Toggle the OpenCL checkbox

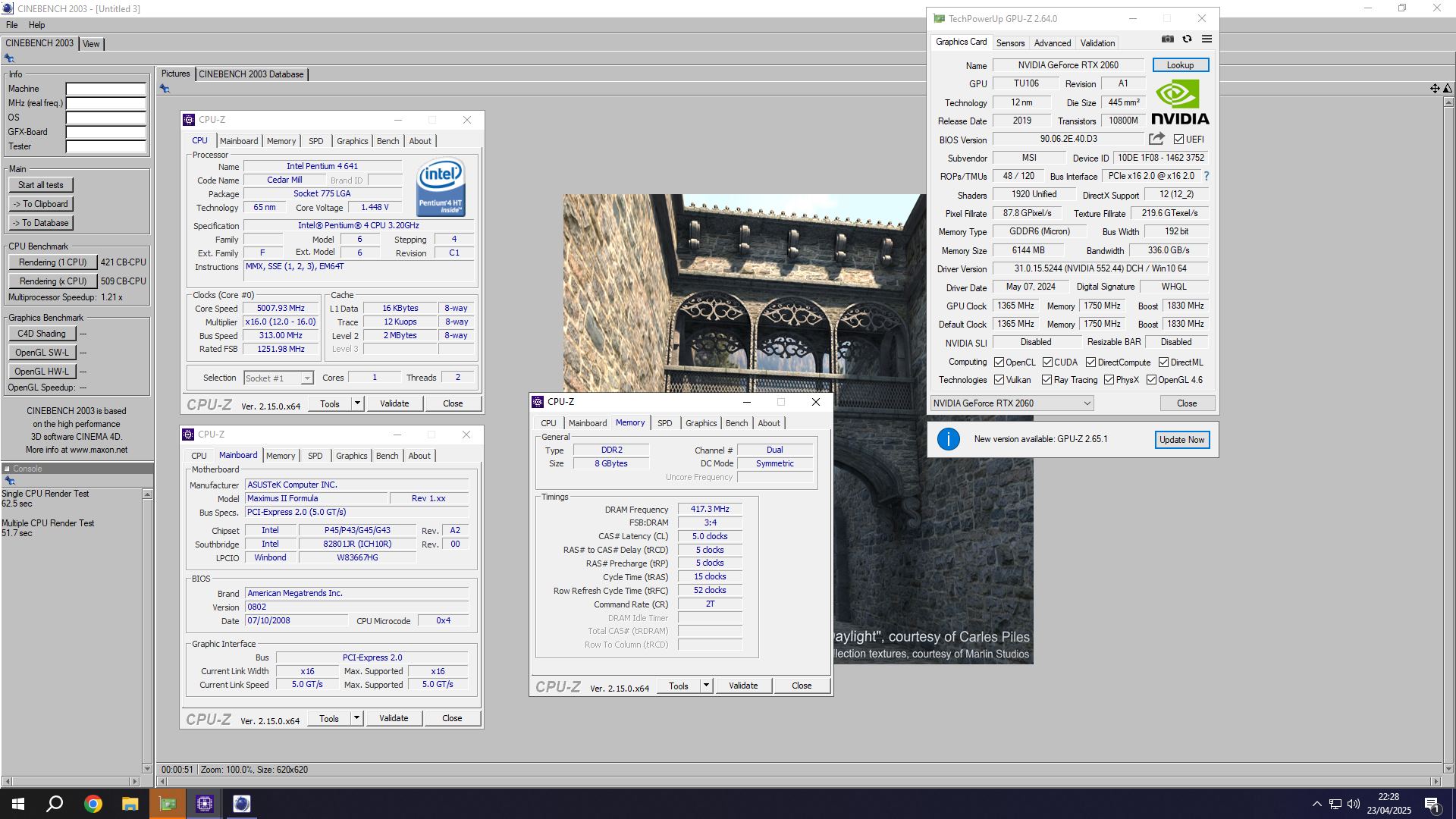tap(999, 362)
